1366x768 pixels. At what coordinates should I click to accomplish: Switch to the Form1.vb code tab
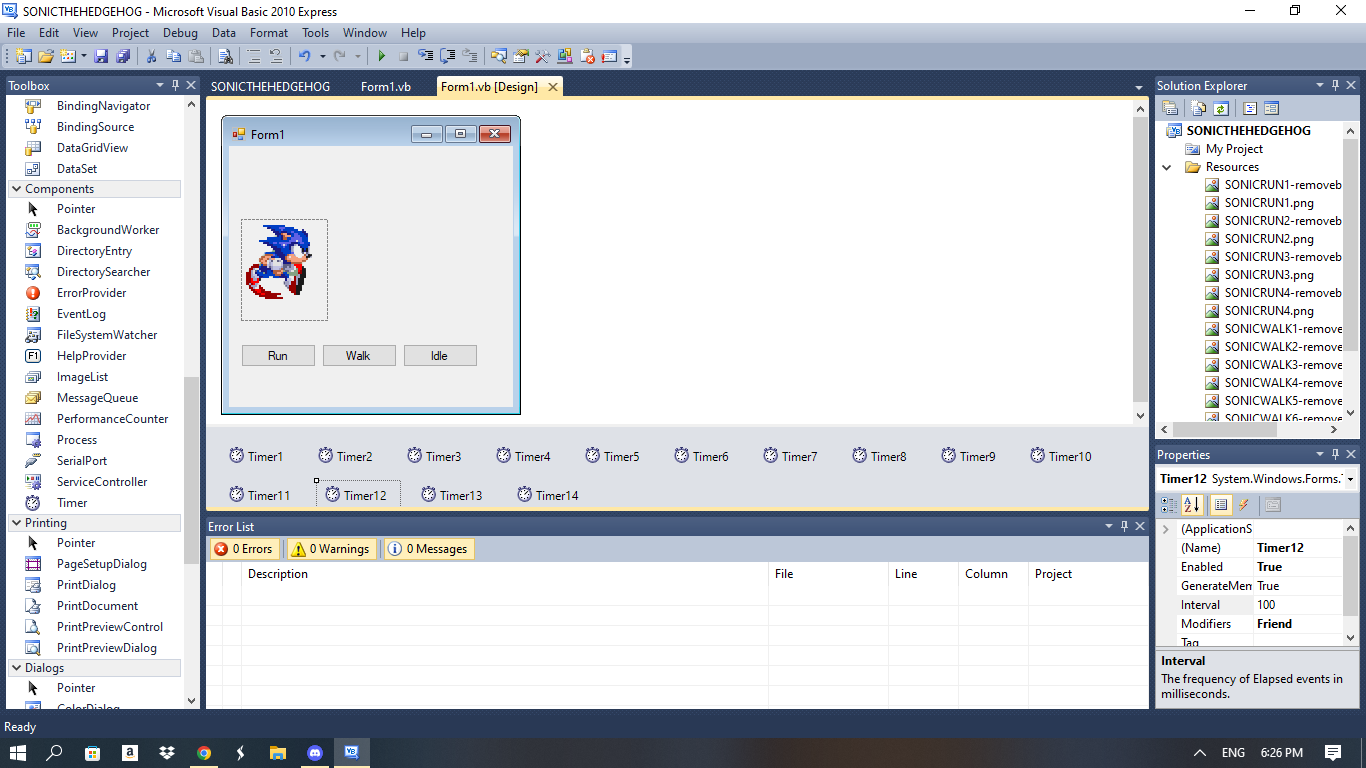pyautogui.click(x=386, y=87)
